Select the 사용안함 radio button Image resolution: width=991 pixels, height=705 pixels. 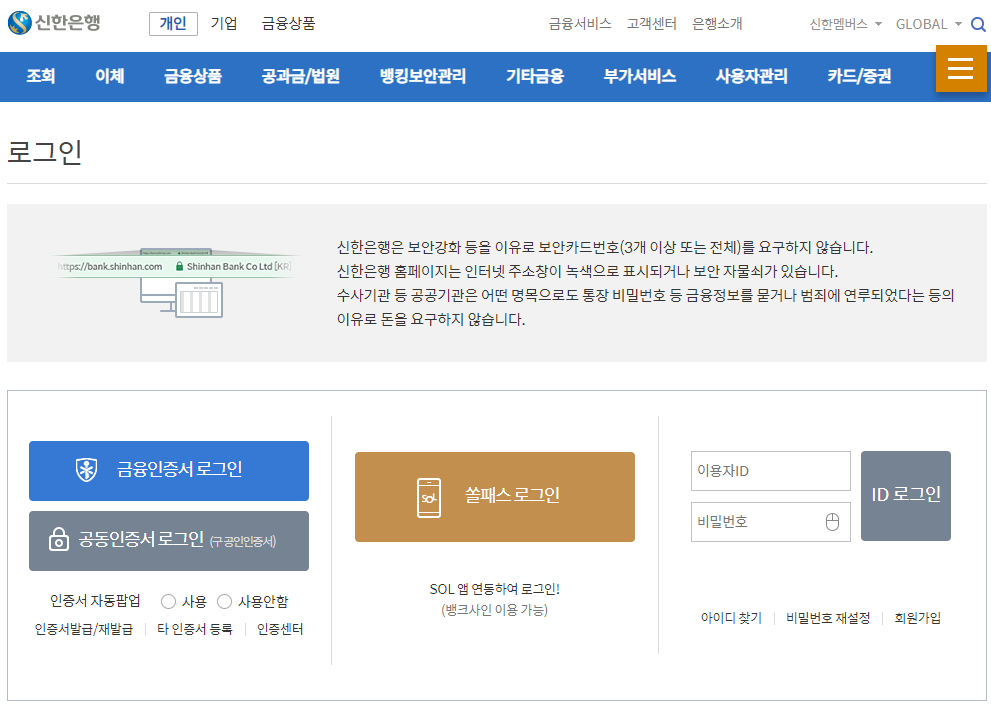(224, 600)
